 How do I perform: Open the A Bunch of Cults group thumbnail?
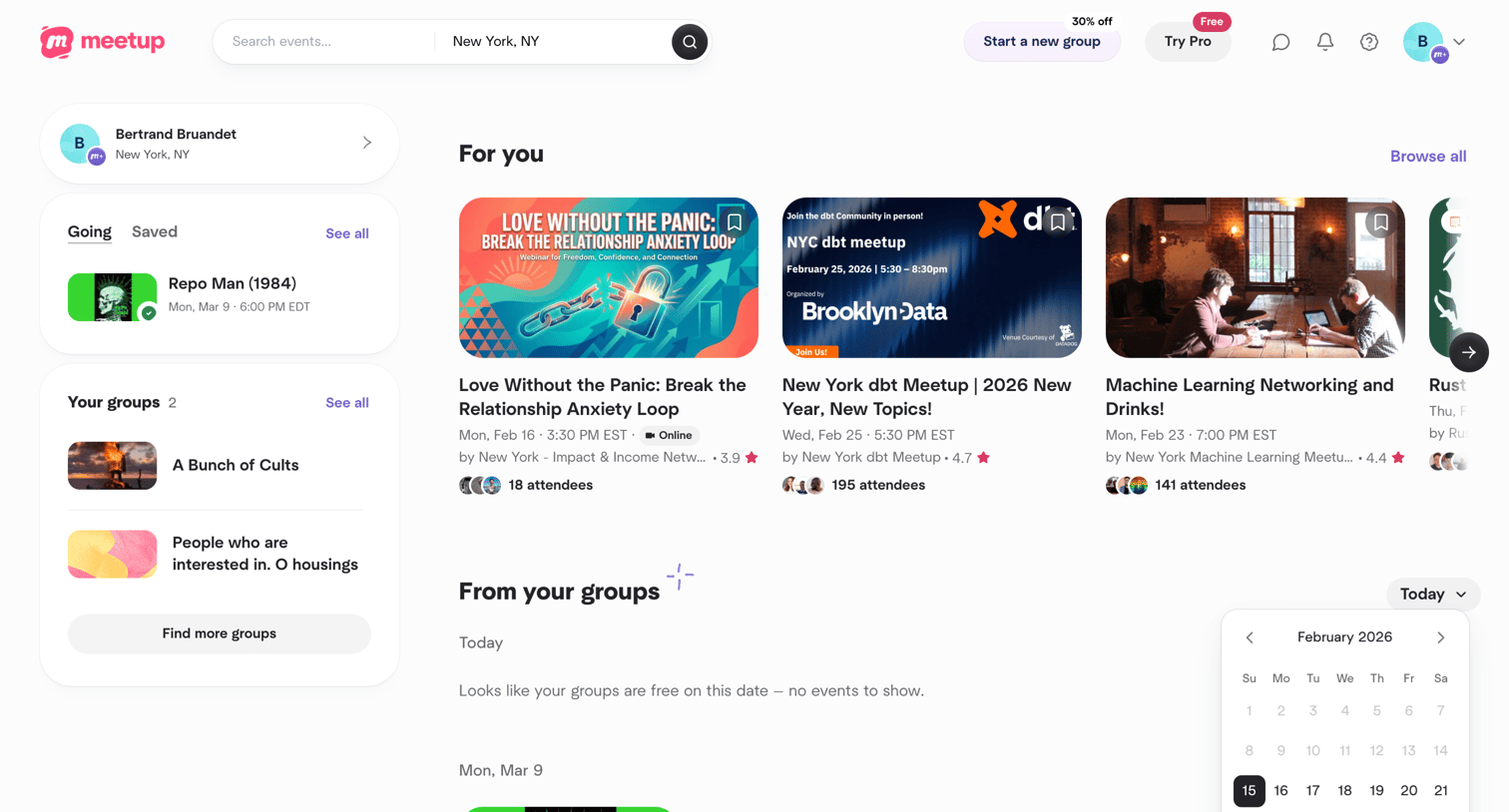point(112,466)
